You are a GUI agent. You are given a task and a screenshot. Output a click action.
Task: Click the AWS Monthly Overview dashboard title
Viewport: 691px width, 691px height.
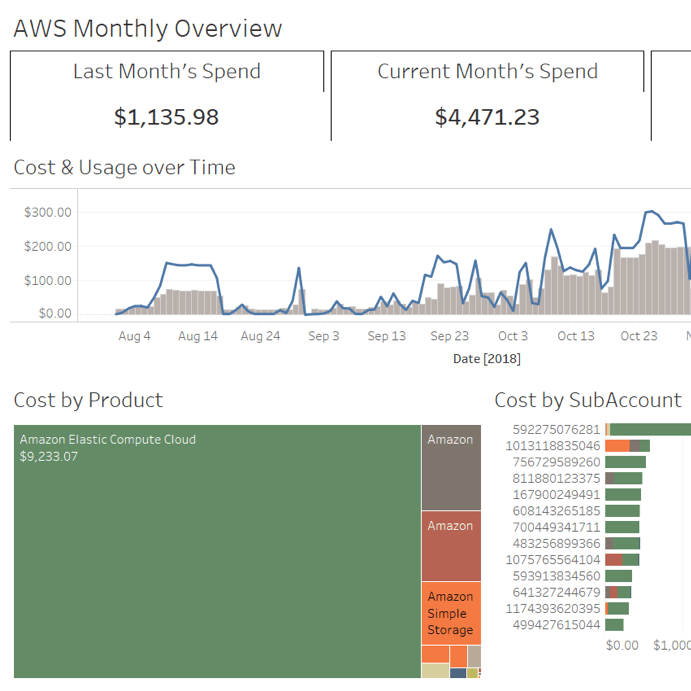click(x=148, y=29)
